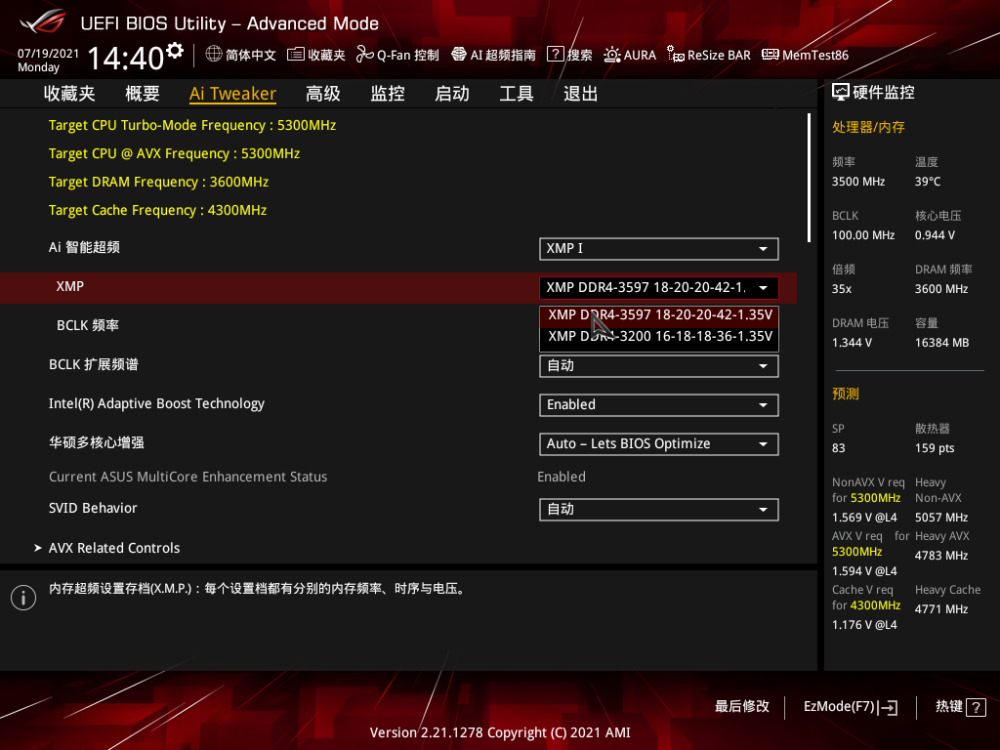Open Intel Adaptive Boost Technology dropdown
This screenshot has width=1000, height=750.
(x=659, y=405)
